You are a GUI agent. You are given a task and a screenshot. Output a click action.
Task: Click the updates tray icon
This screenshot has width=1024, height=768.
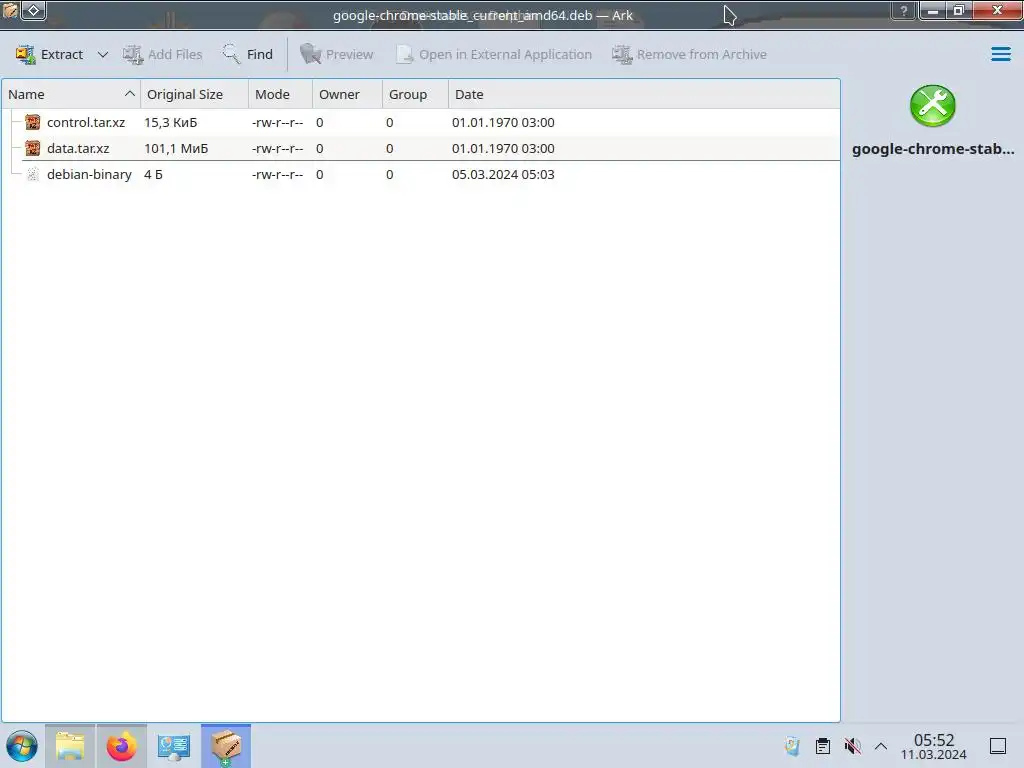[x=792, y=746]
